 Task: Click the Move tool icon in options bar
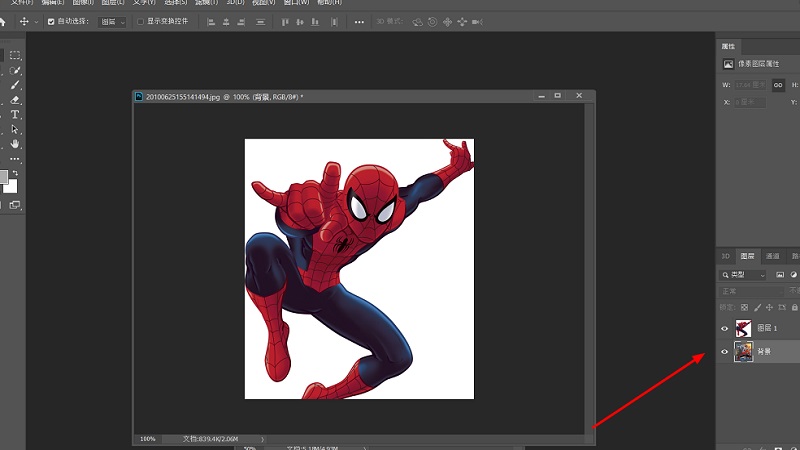pos(24,22)
